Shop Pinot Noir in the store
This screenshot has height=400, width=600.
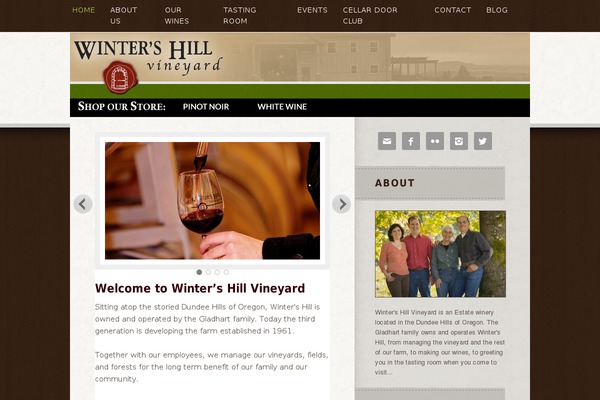click(x=206, y=107)
